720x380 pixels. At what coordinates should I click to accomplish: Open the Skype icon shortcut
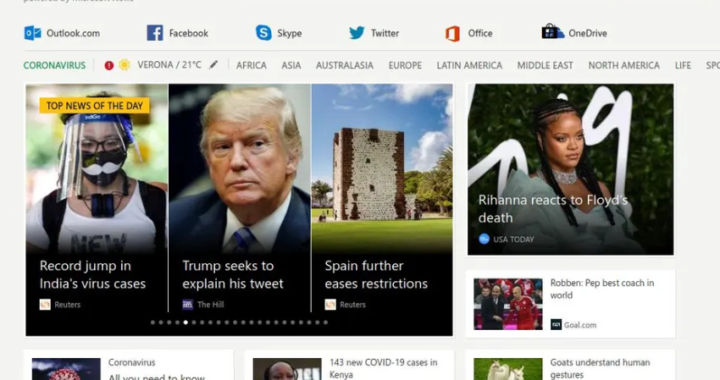pyautogui.click(x=264, y=33)
